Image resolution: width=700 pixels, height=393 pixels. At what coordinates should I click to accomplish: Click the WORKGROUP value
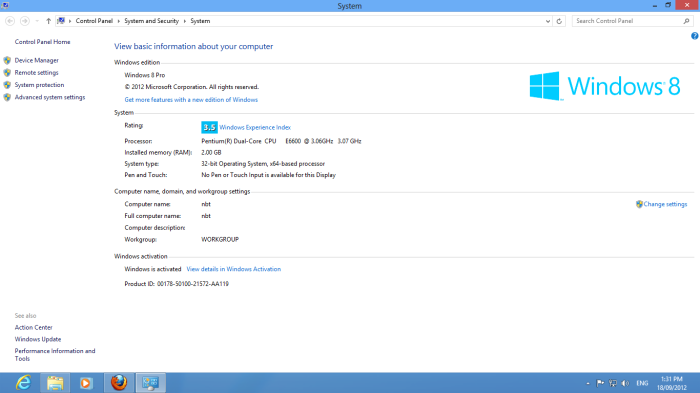pos(220,239)
